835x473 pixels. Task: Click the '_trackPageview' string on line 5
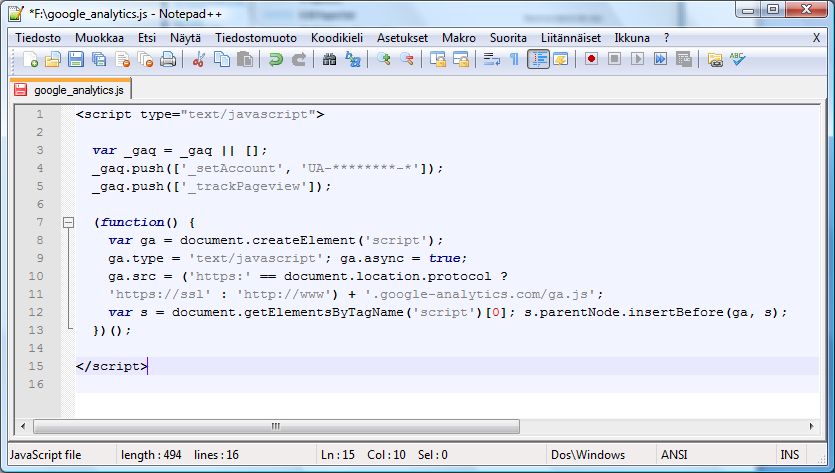click(244, 186)
